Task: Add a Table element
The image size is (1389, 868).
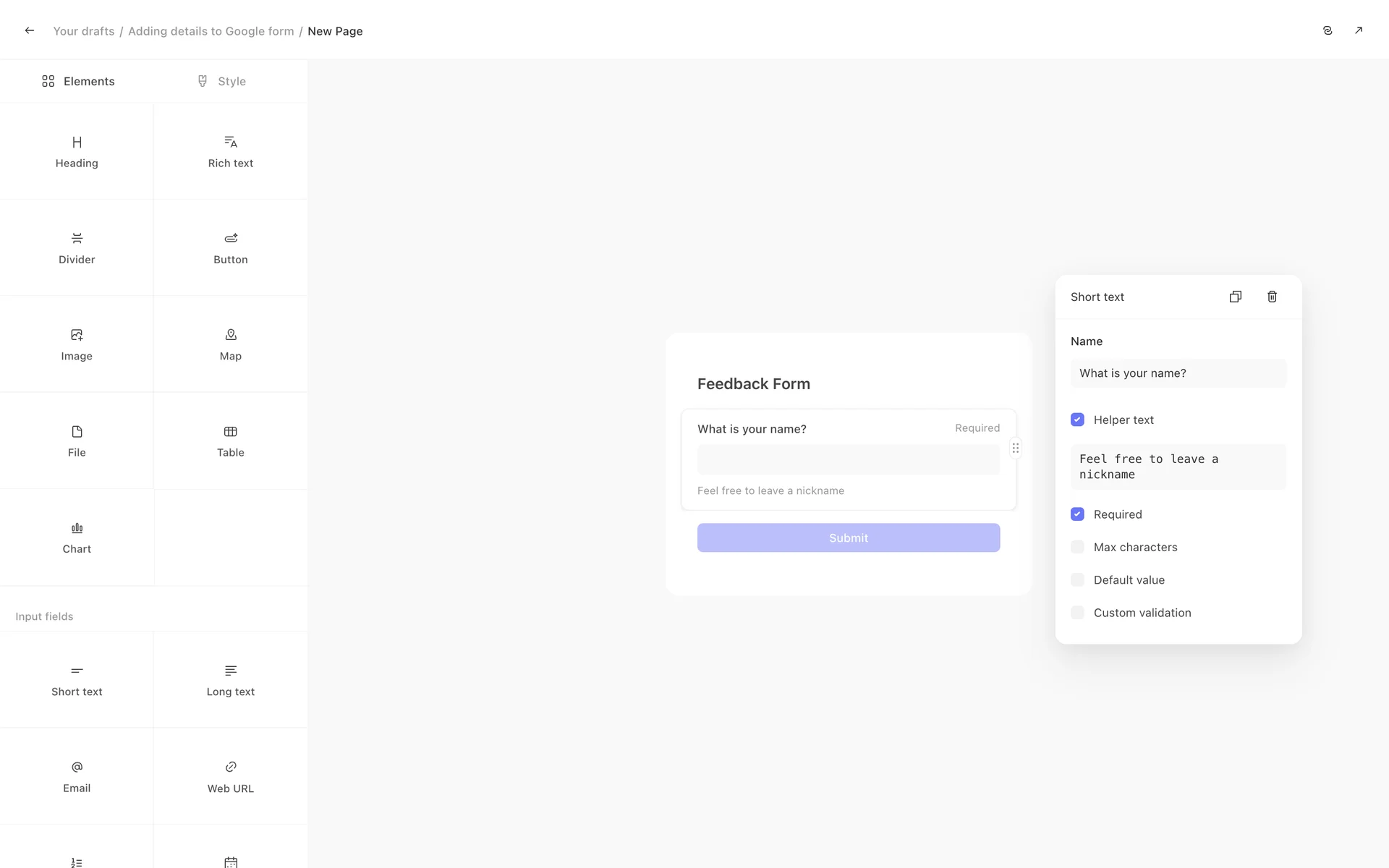Action: [x=230, y=441]
